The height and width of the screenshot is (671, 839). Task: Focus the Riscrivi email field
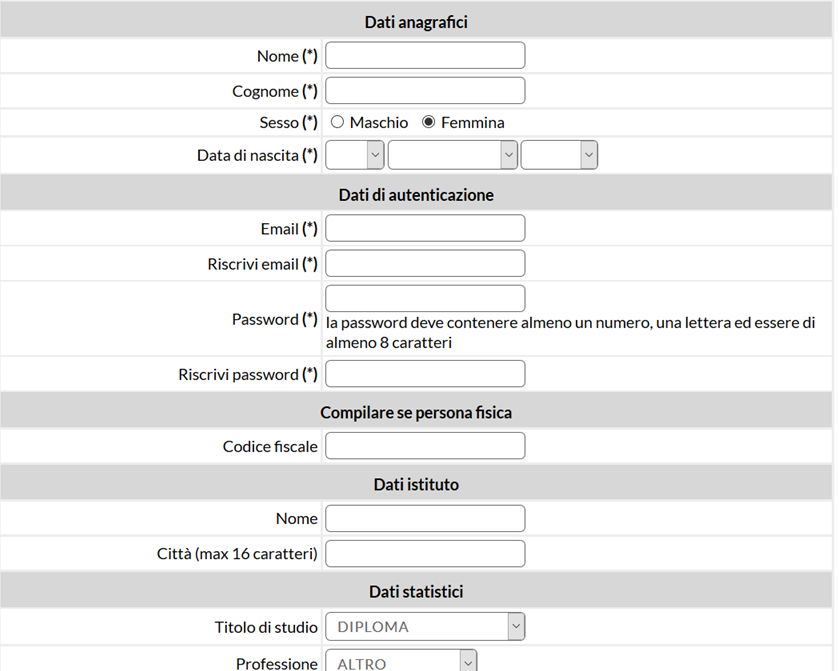click(x=425, y=263)
